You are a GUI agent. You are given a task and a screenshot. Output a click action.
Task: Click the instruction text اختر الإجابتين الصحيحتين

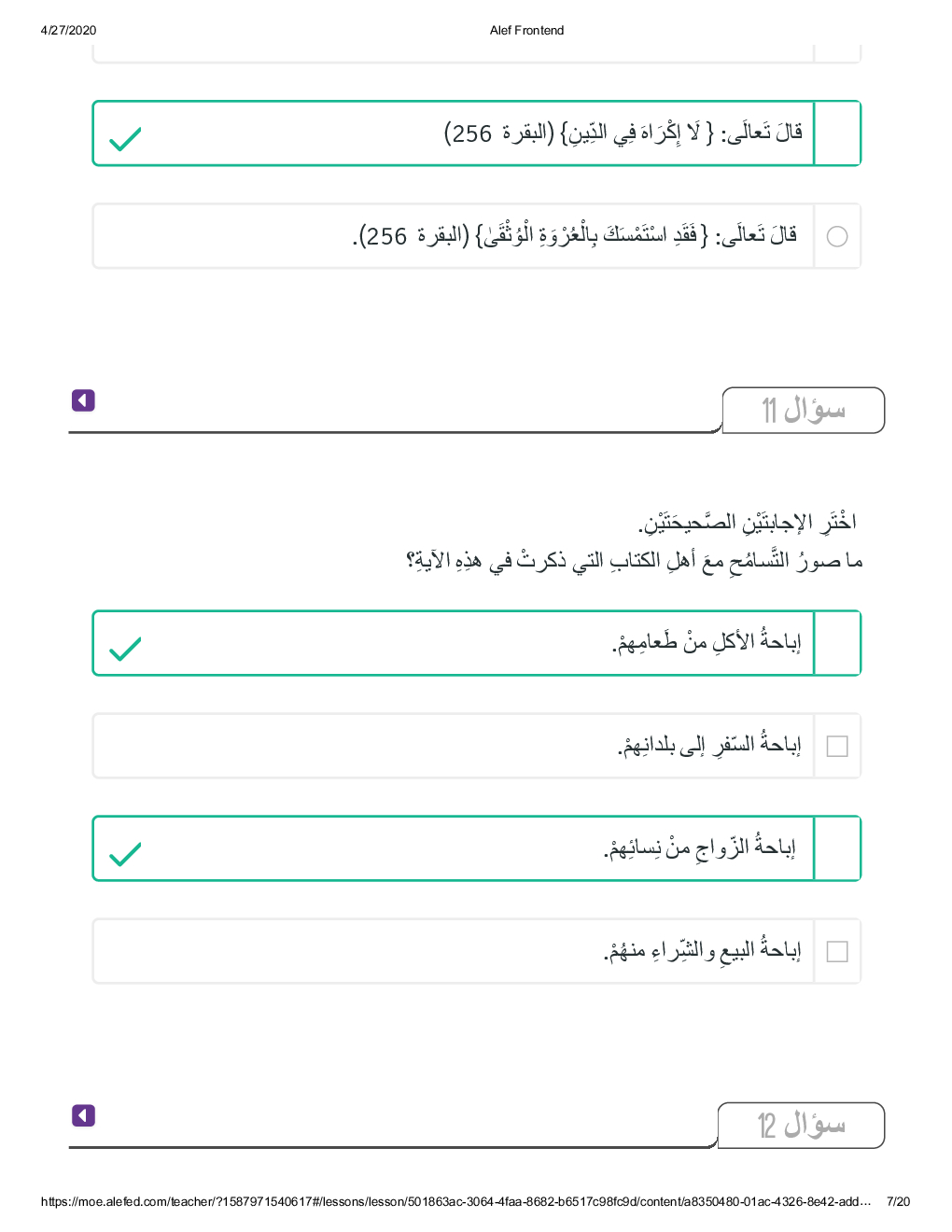(747, 522)
